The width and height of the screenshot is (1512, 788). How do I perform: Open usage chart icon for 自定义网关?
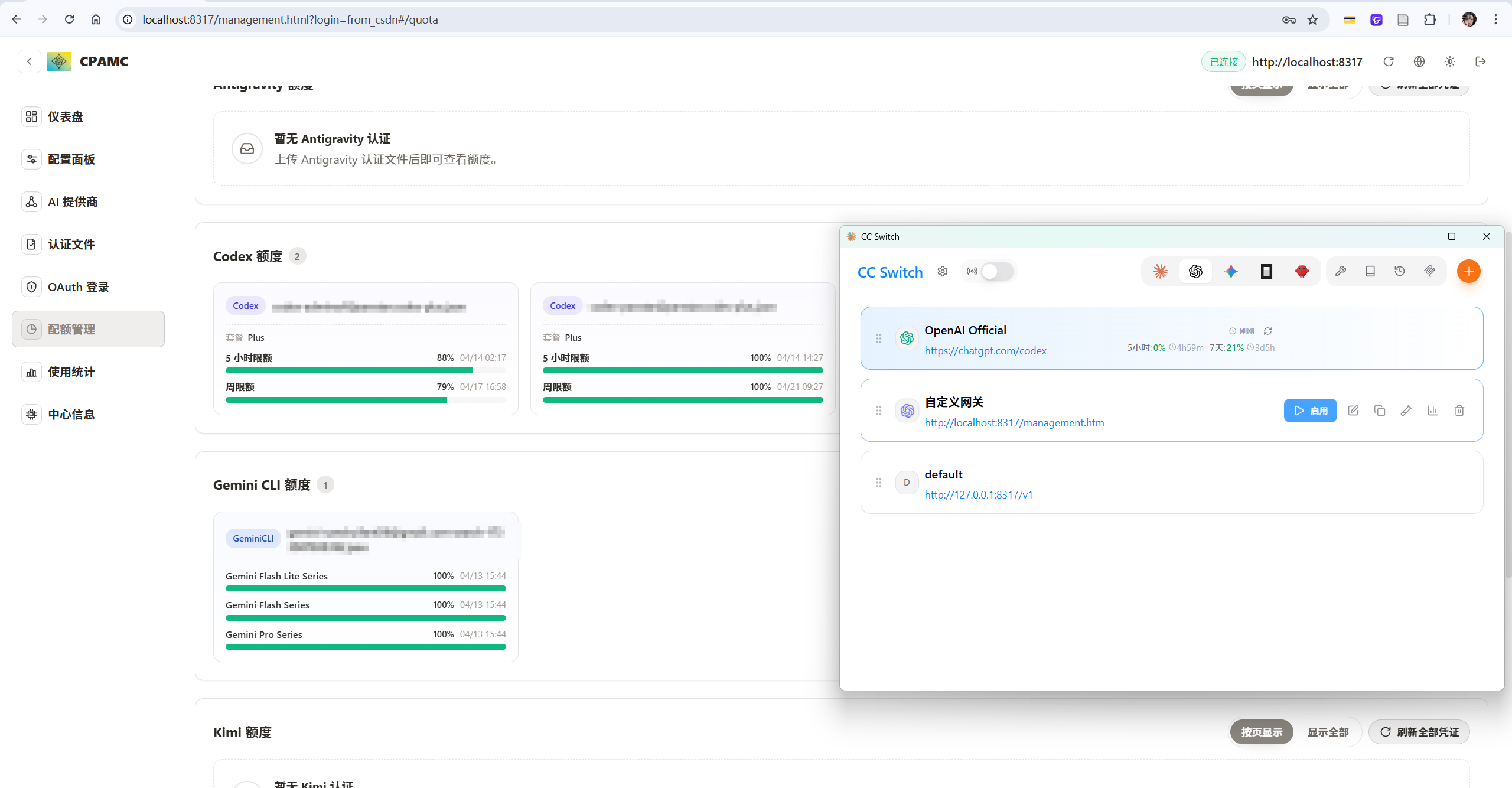click(1432, 411)
